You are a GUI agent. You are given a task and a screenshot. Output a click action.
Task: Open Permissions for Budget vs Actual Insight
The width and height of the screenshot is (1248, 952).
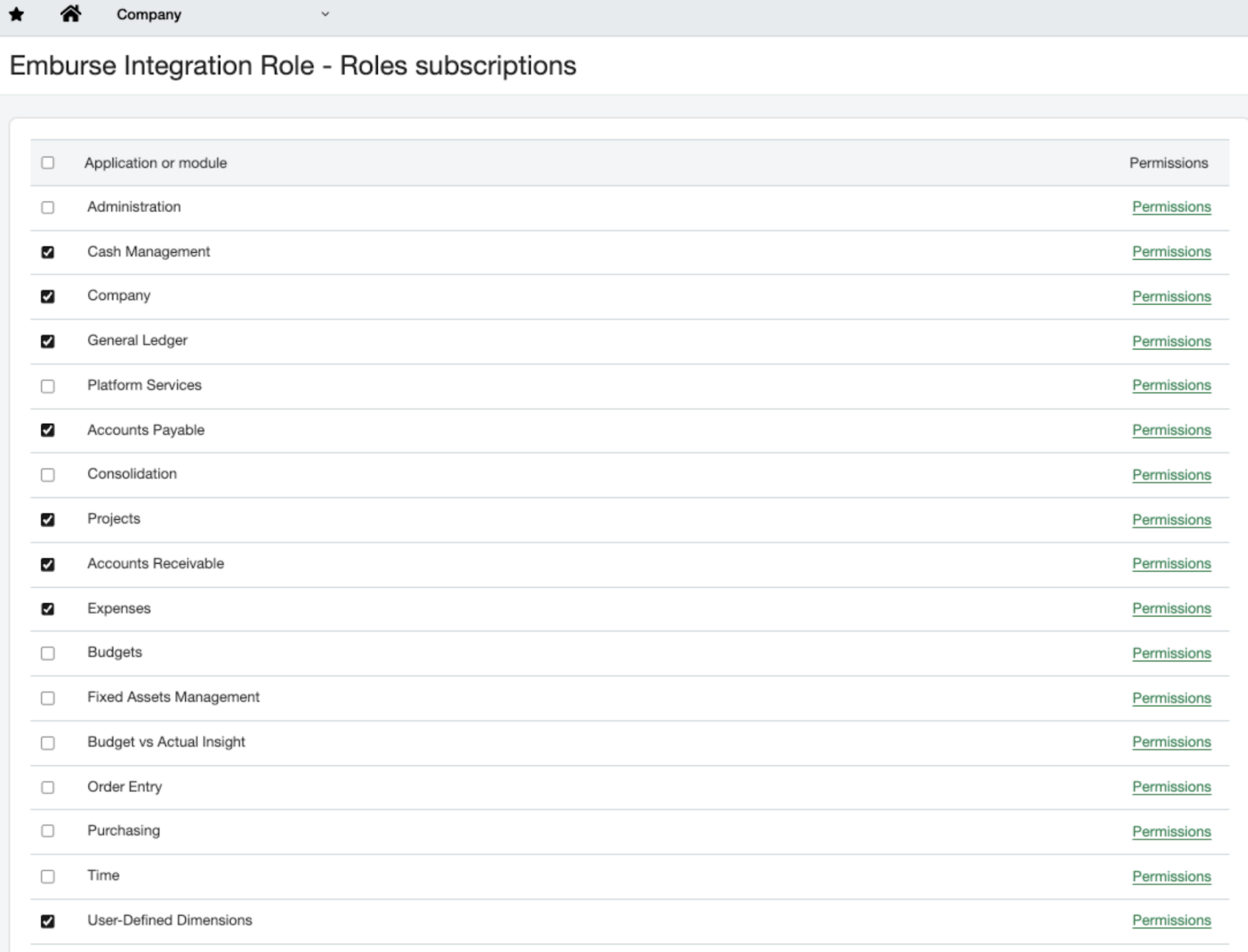1171,742
